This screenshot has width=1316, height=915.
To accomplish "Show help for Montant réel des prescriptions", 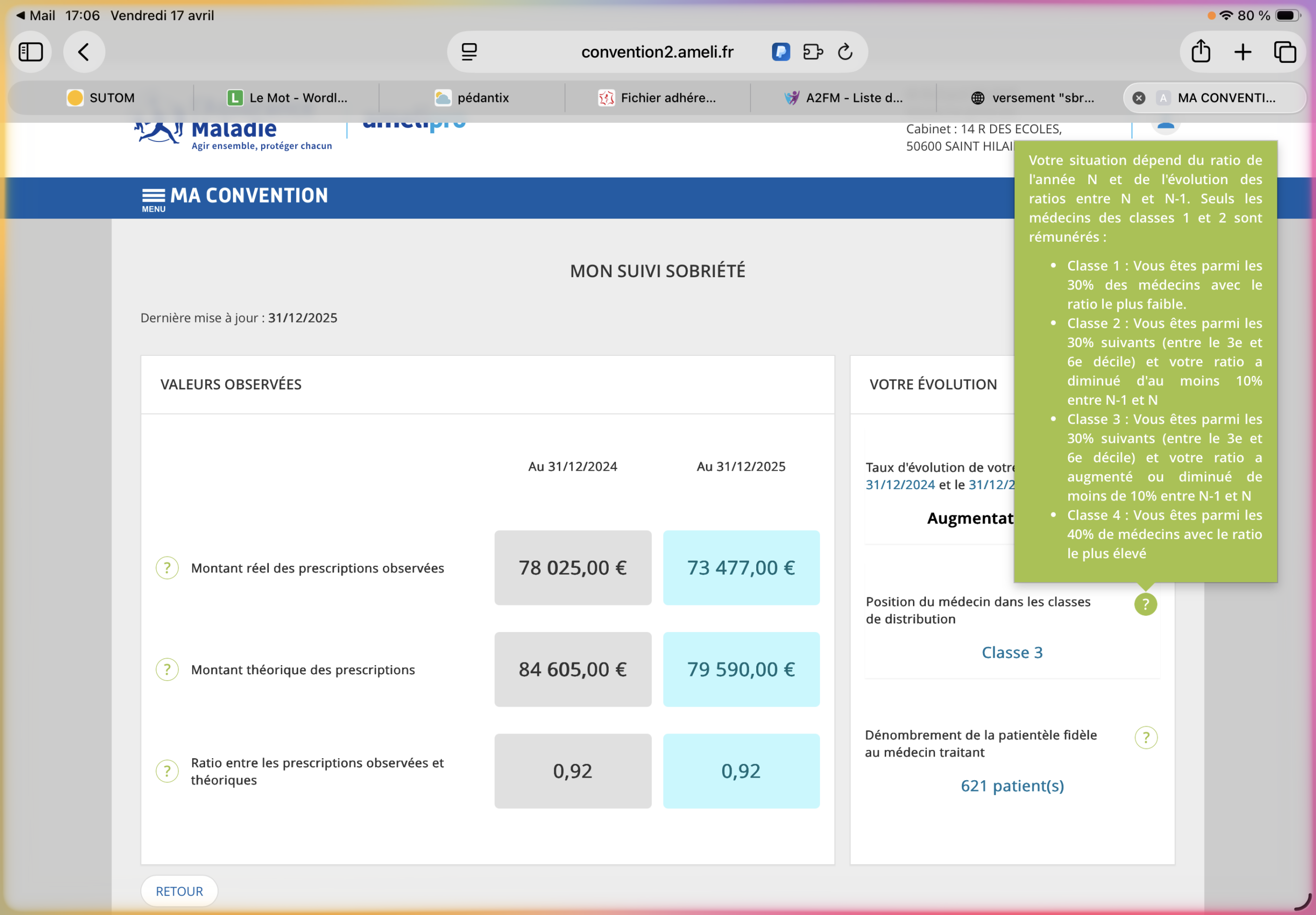I will coord(167,568).
